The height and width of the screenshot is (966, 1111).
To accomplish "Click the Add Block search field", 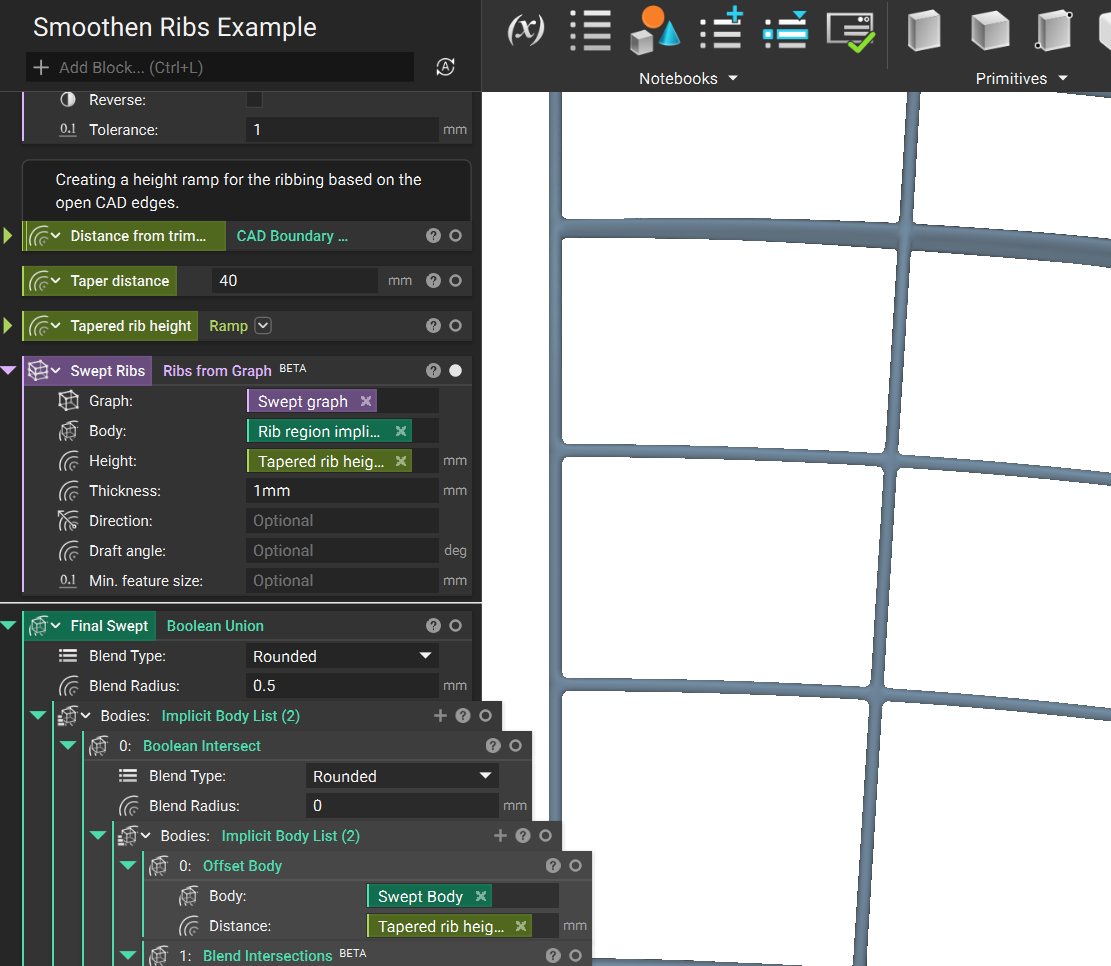I will click(220, 67).
